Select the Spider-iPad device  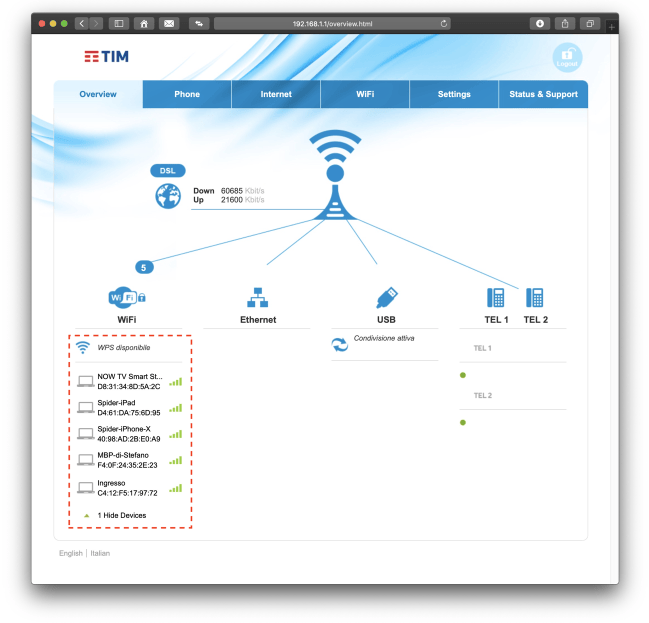[x=130, y=407]
